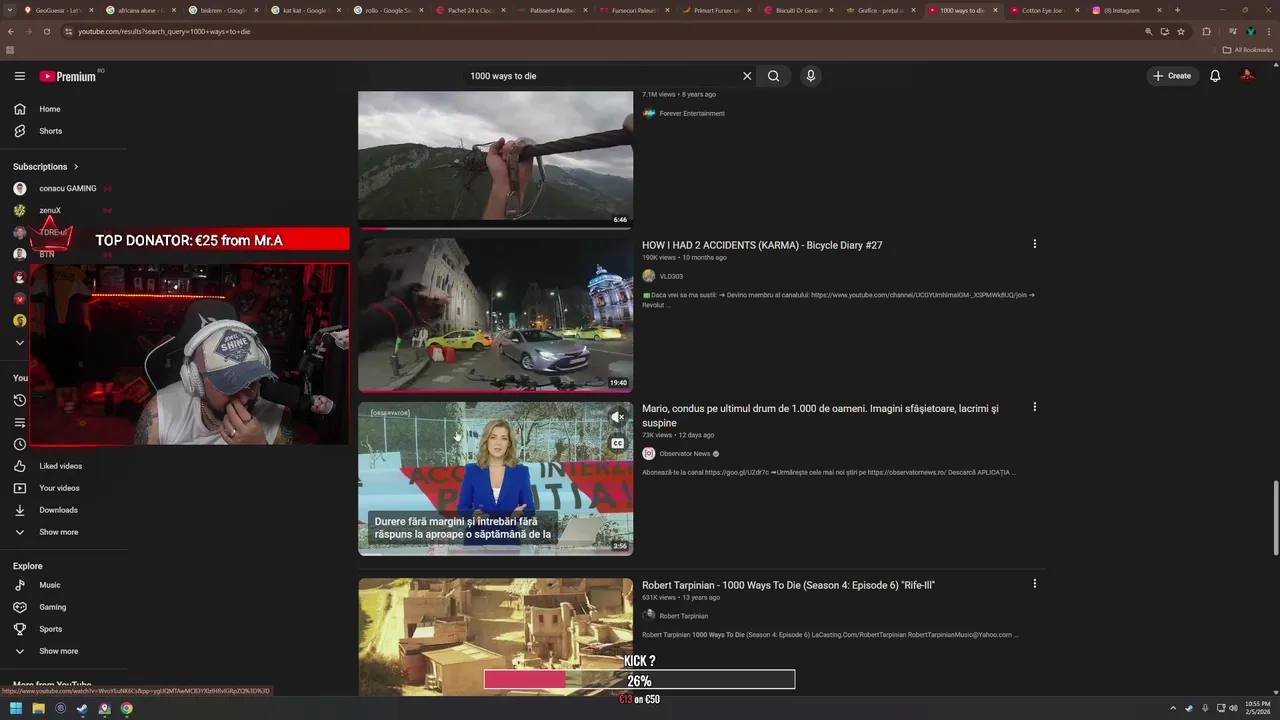Open HOW I HAD 2 ACCIDENTS title

click(762, 245)
